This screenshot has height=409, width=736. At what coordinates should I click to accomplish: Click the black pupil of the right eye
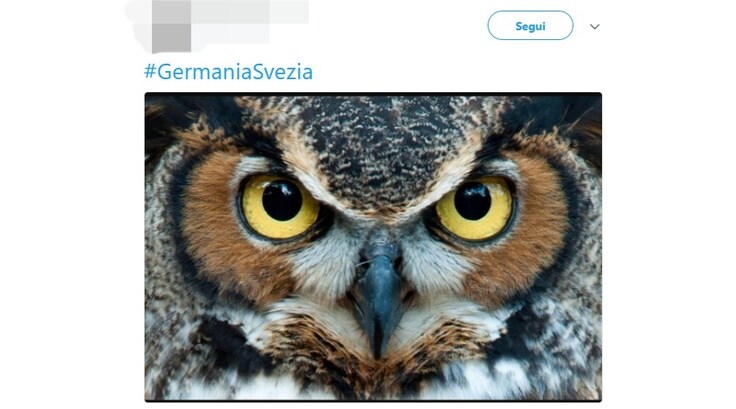click(x=473, y=201)
